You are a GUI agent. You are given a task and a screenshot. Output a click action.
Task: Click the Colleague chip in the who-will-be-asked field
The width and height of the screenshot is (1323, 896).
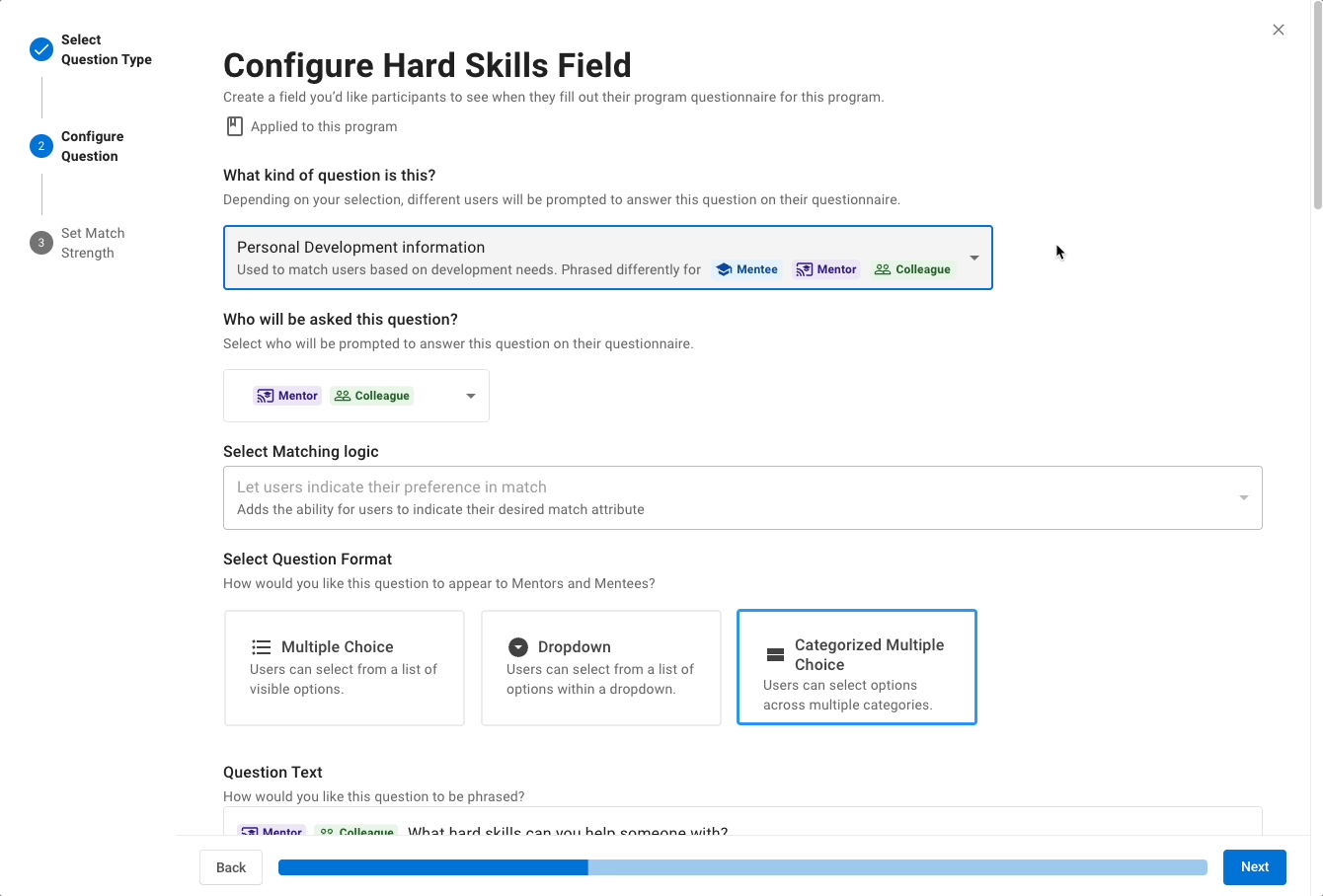372,396
